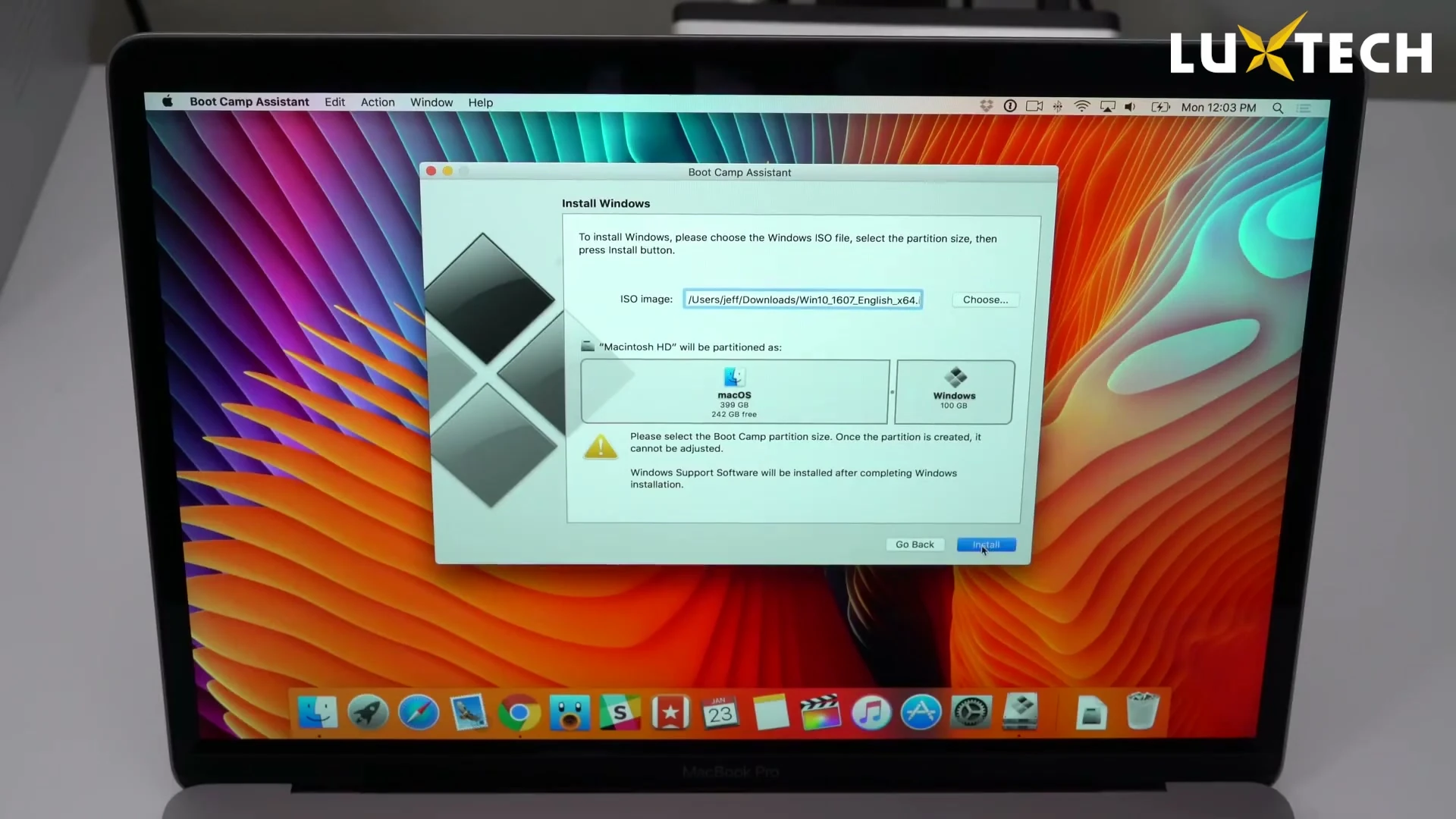Click the battery status icon
Image resolution: width=1456 pixels, height=819 pixels.
point(1160,107)
